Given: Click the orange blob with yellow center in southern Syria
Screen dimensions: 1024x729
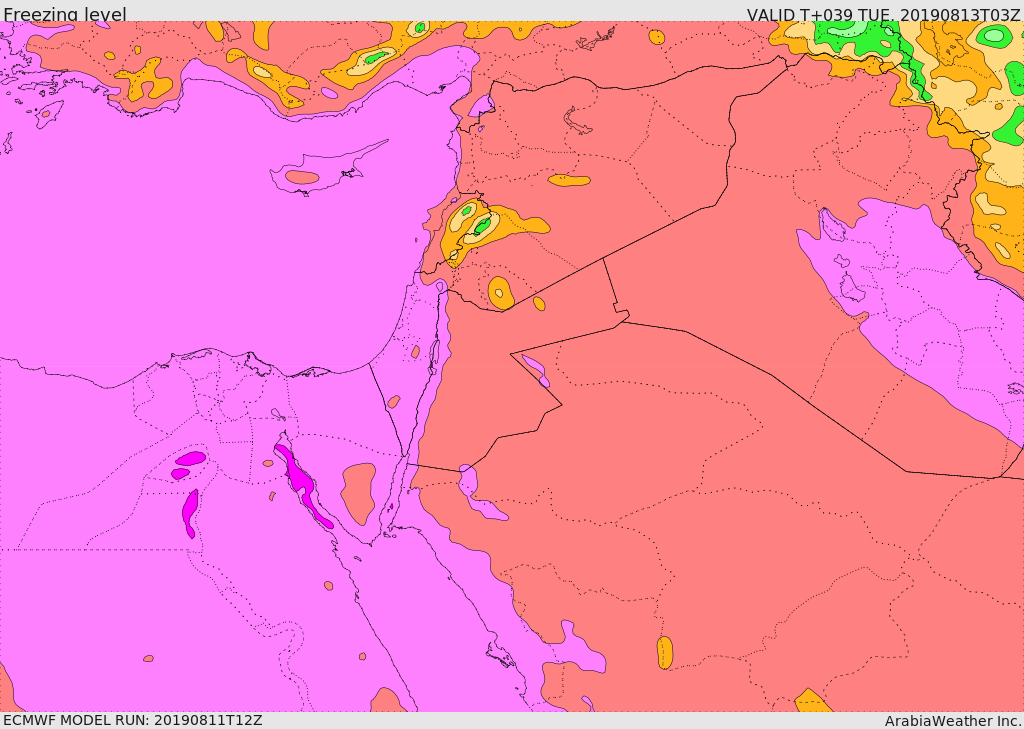Looking at the screenshot, I should pos(500,292).
